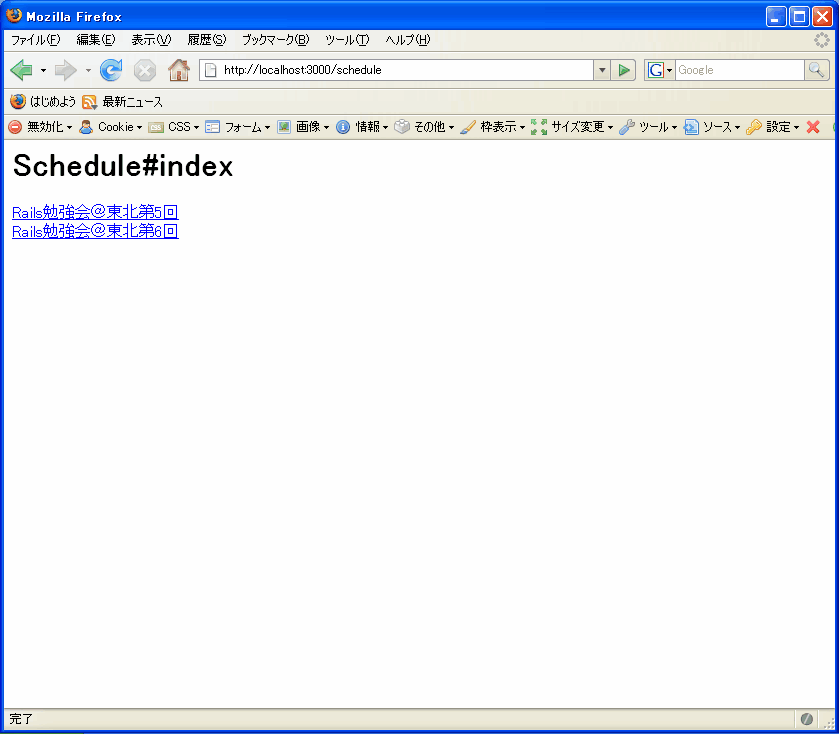The image size is (839, 734).
Task: Click the その他 miscellaneous icon
Action: 402,127
